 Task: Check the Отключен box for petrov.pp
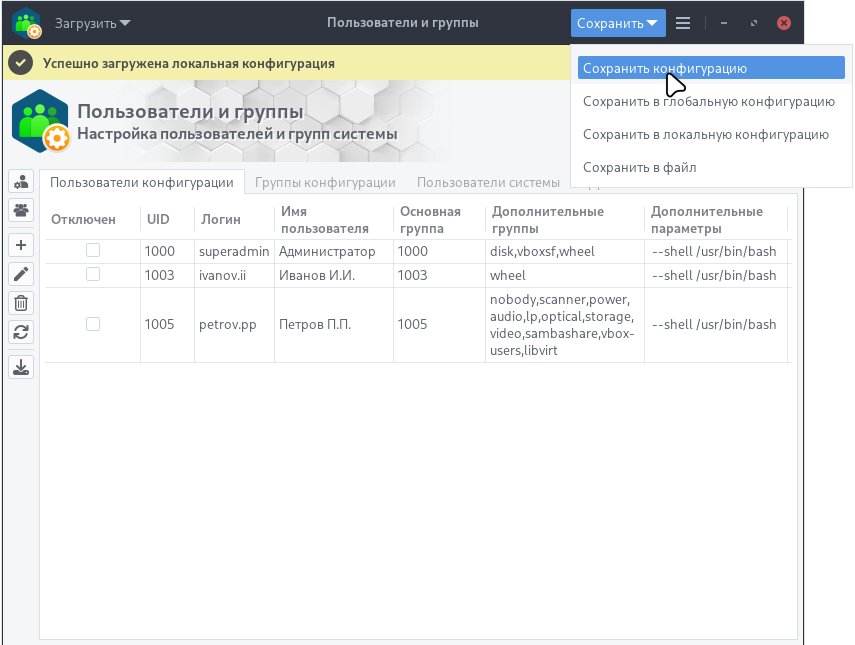[x=93, y=324]
